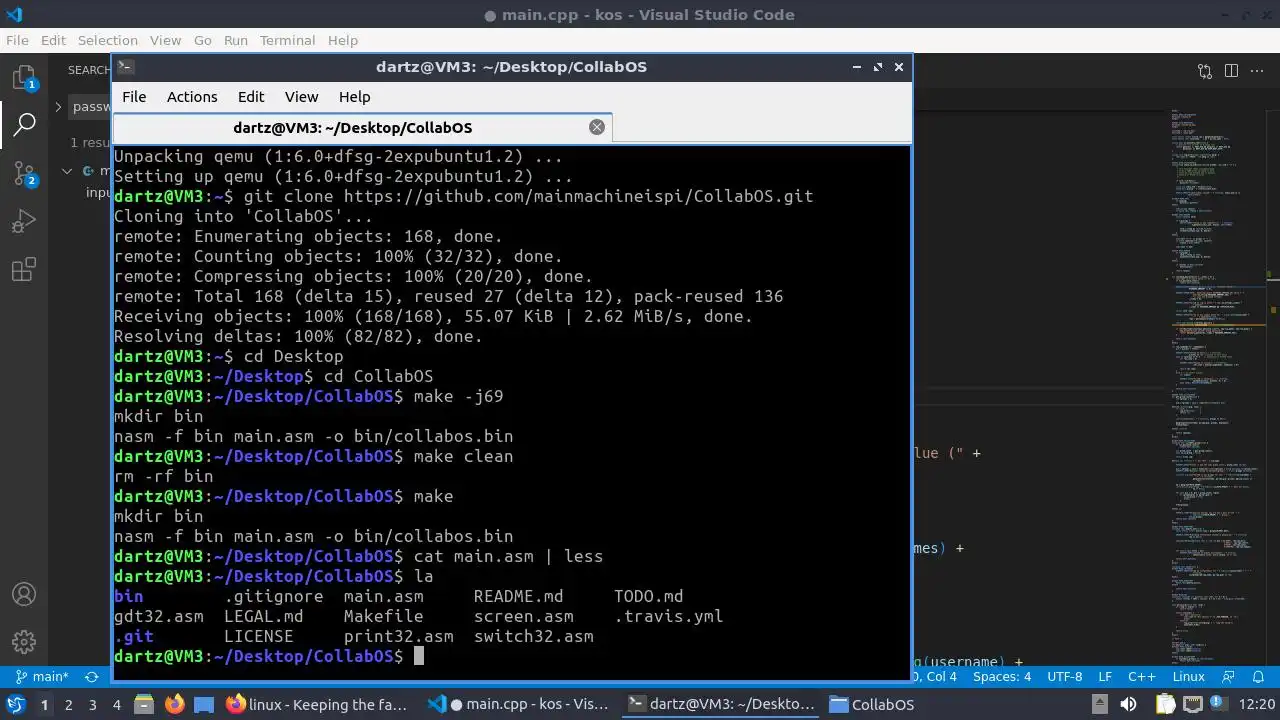This screenshot has width=1280, height=720.
Task: Split the VS Code editor right
Action: point(1231,71)
